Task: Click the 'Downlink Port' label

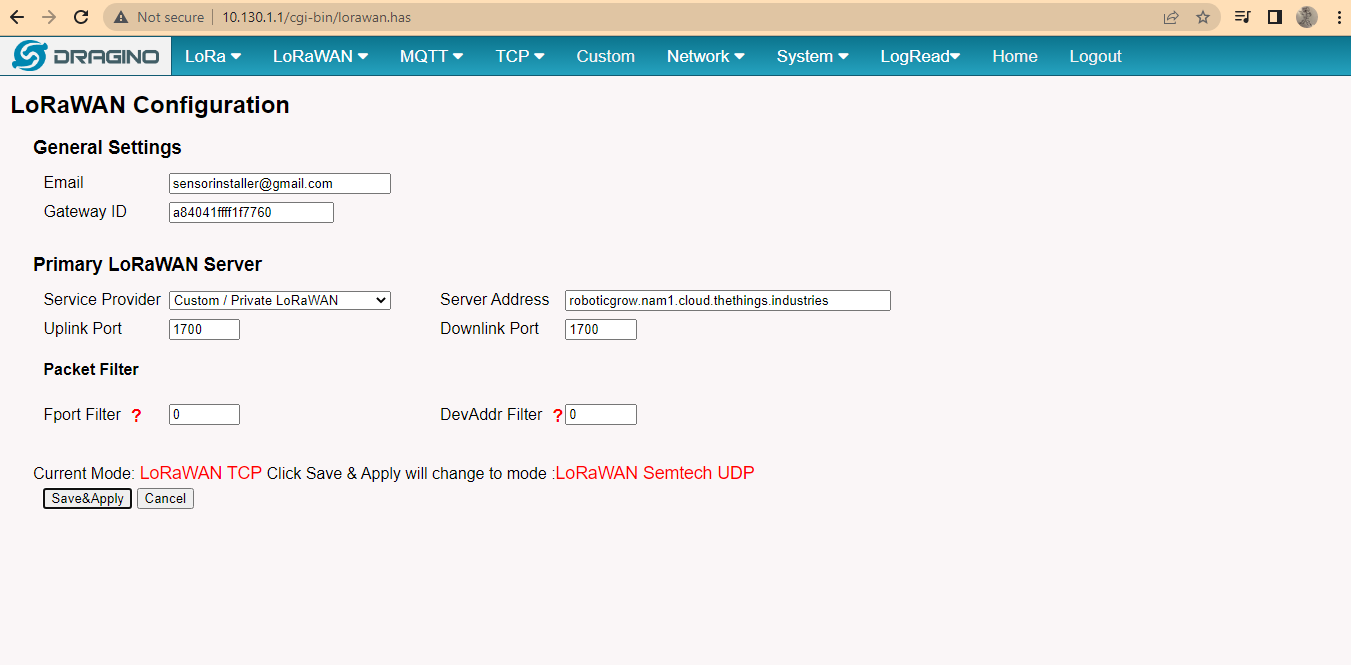Action: click(x=490, y=328)
